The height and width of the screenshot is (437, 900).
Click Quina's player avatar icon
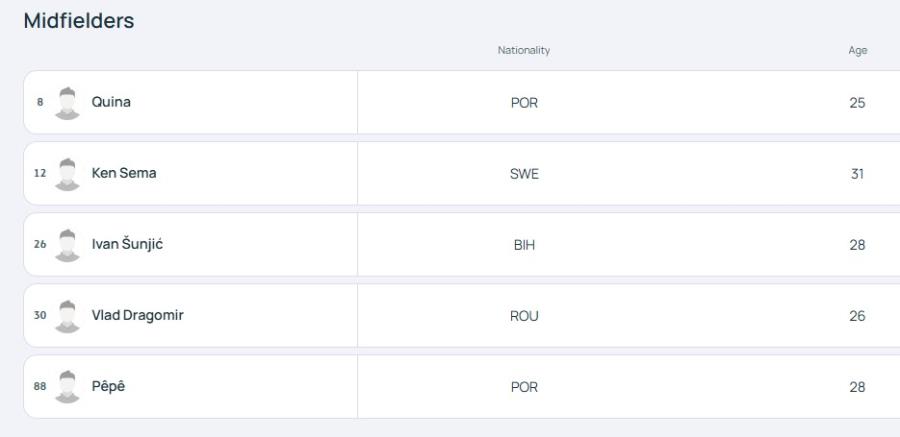67,103
